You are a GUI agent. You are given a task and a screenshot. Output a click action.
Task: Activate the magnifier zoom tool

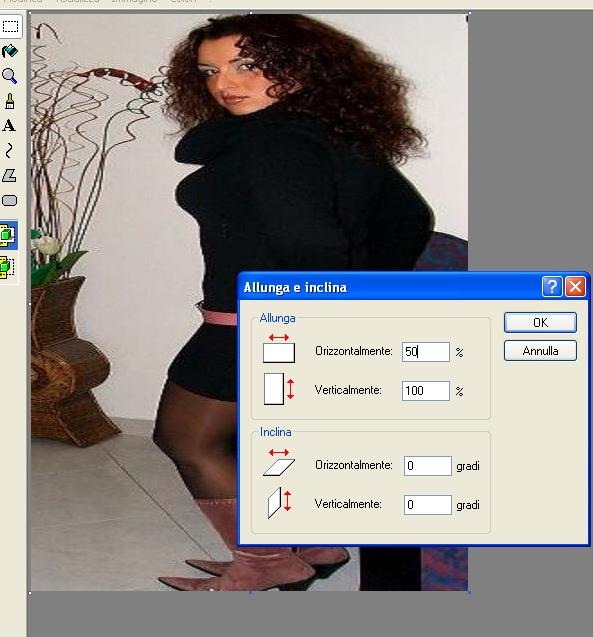(9, 76)
